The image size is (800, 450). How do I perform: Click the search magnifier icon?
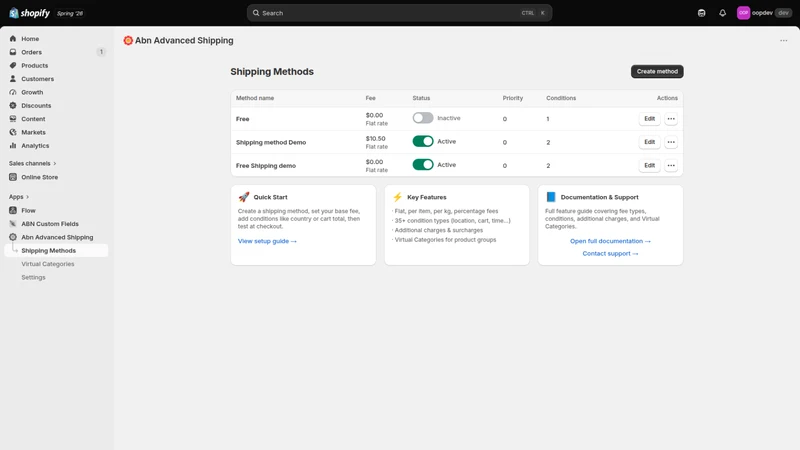[256, 13]
